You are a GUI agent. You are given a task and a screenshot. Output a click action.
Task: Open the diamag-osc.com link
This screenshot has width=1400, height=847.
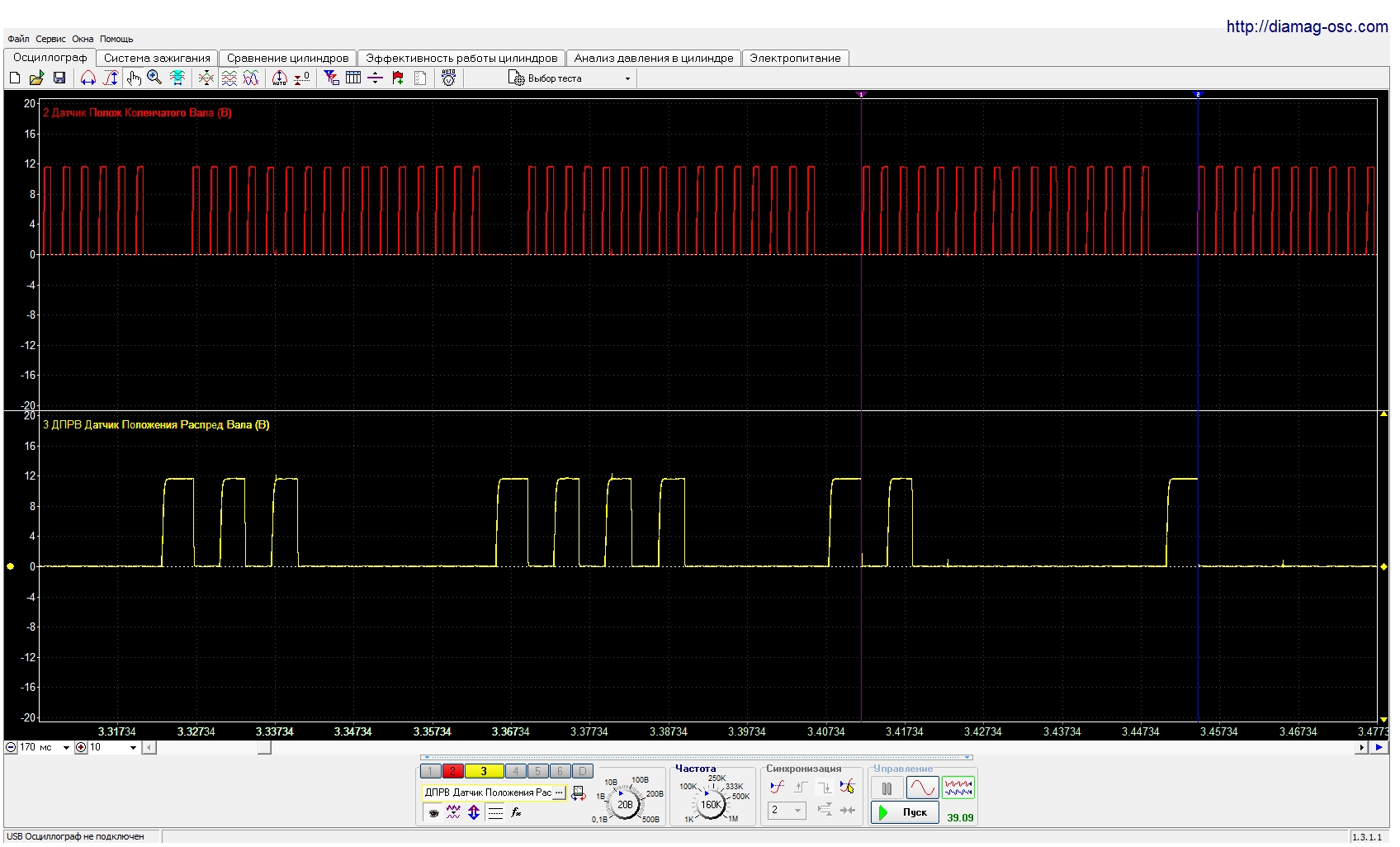tap(1307, 26)
